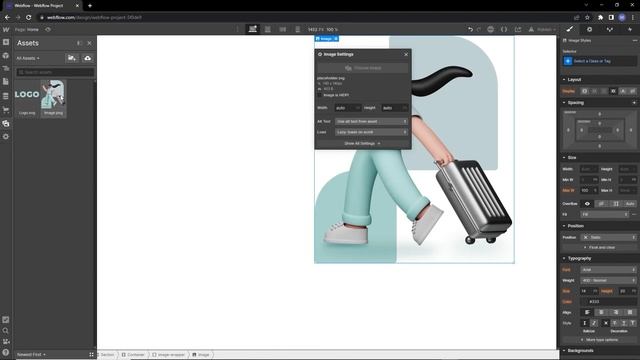Click the Choose Image button

point(363,68)
